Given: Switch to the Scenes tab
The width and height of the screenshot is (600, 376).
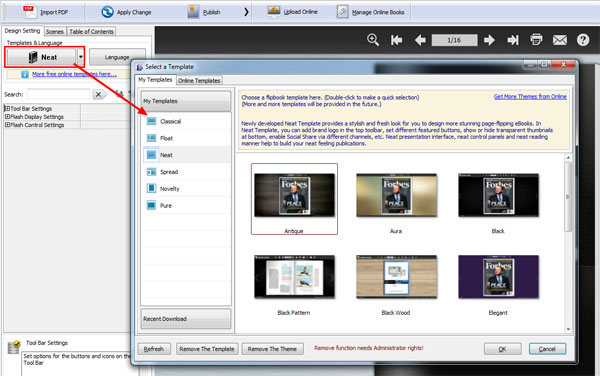Looking at the screenshot, I should (55, 31).
